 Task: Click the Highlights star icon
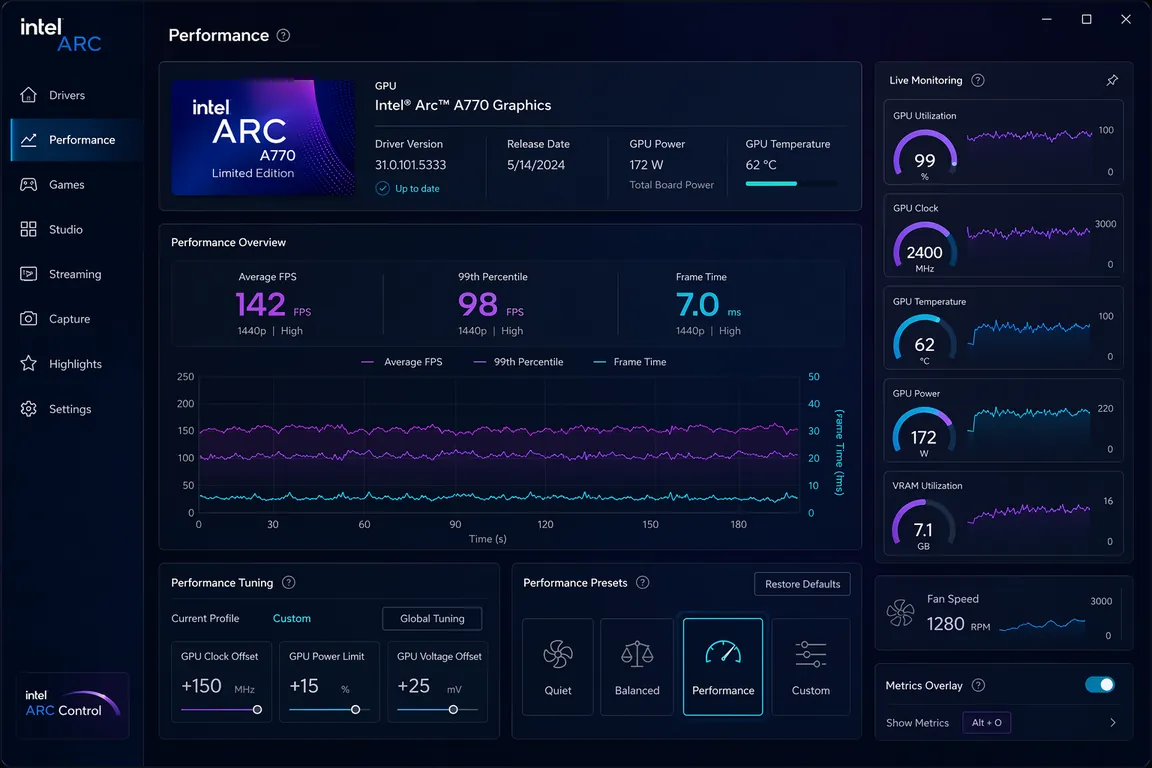pos(29,364)
